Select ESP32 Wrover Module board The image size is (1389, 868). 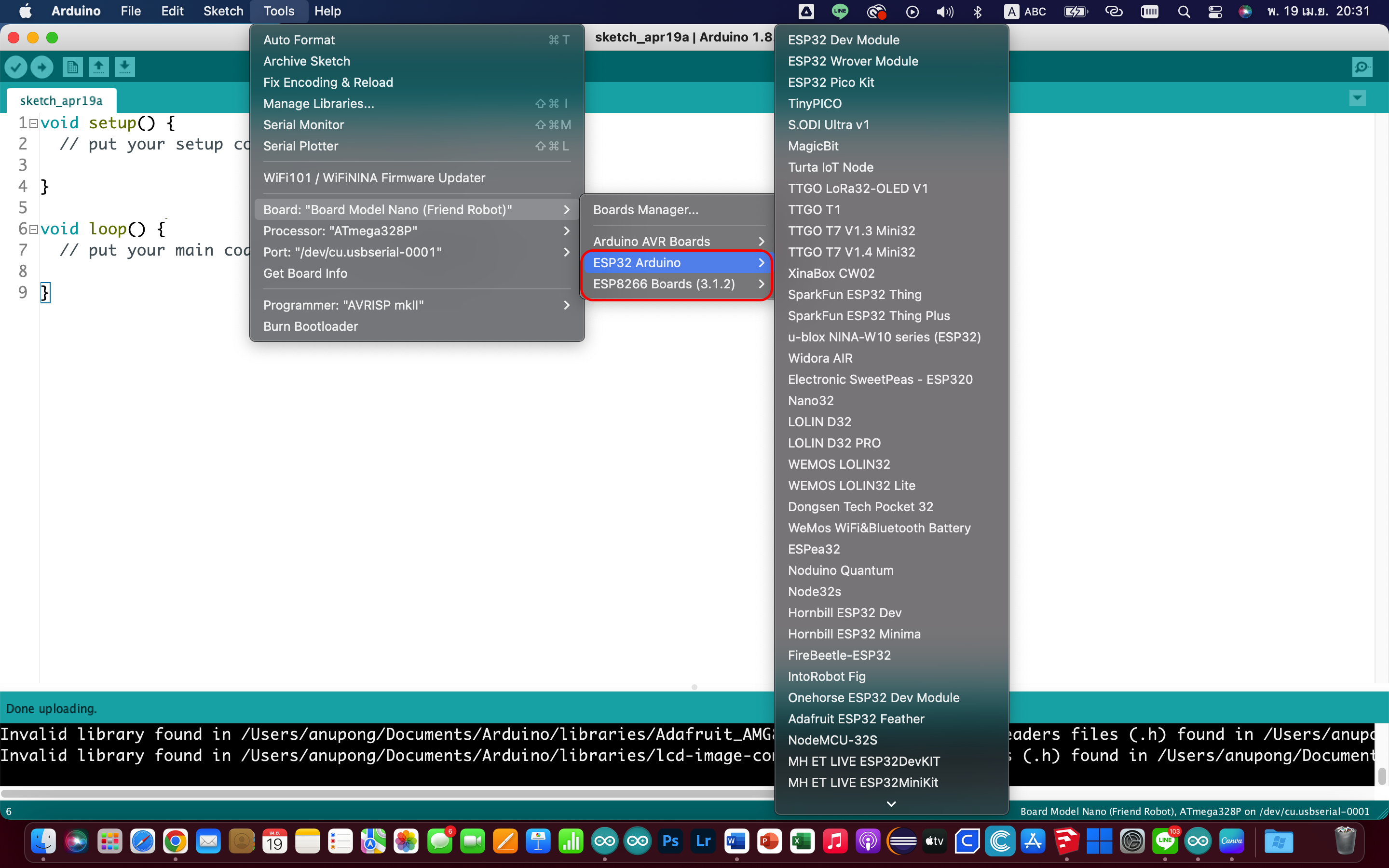click(x=891, y=61)
